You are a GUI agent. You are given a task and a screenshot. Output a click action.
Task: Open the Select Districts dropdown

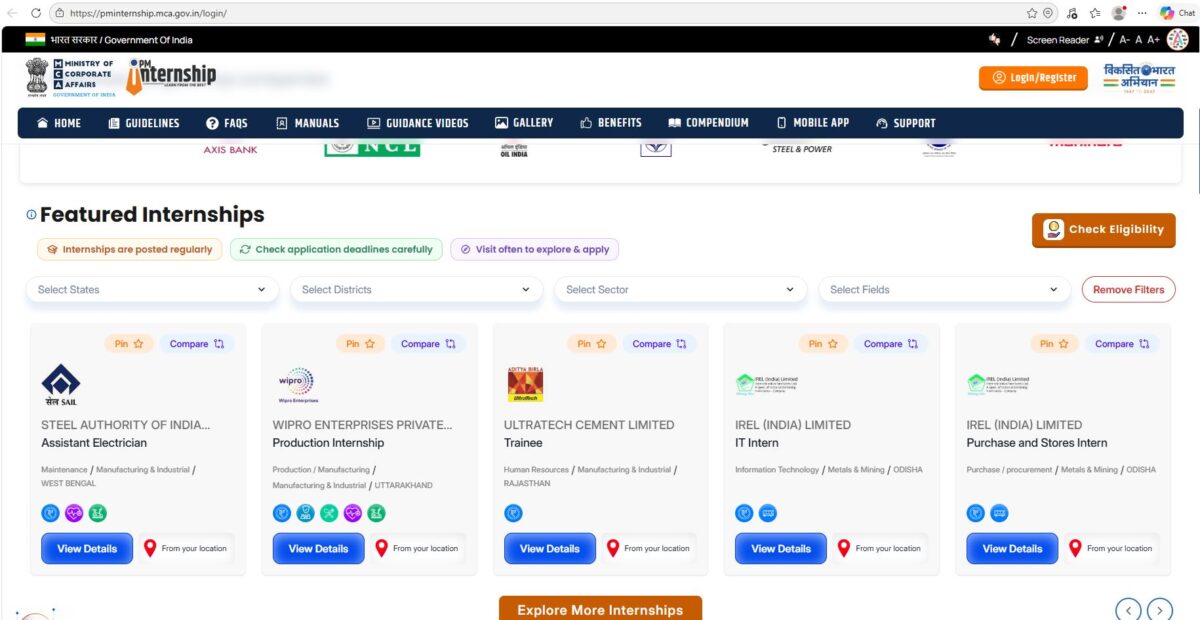[x=416, y=290]
